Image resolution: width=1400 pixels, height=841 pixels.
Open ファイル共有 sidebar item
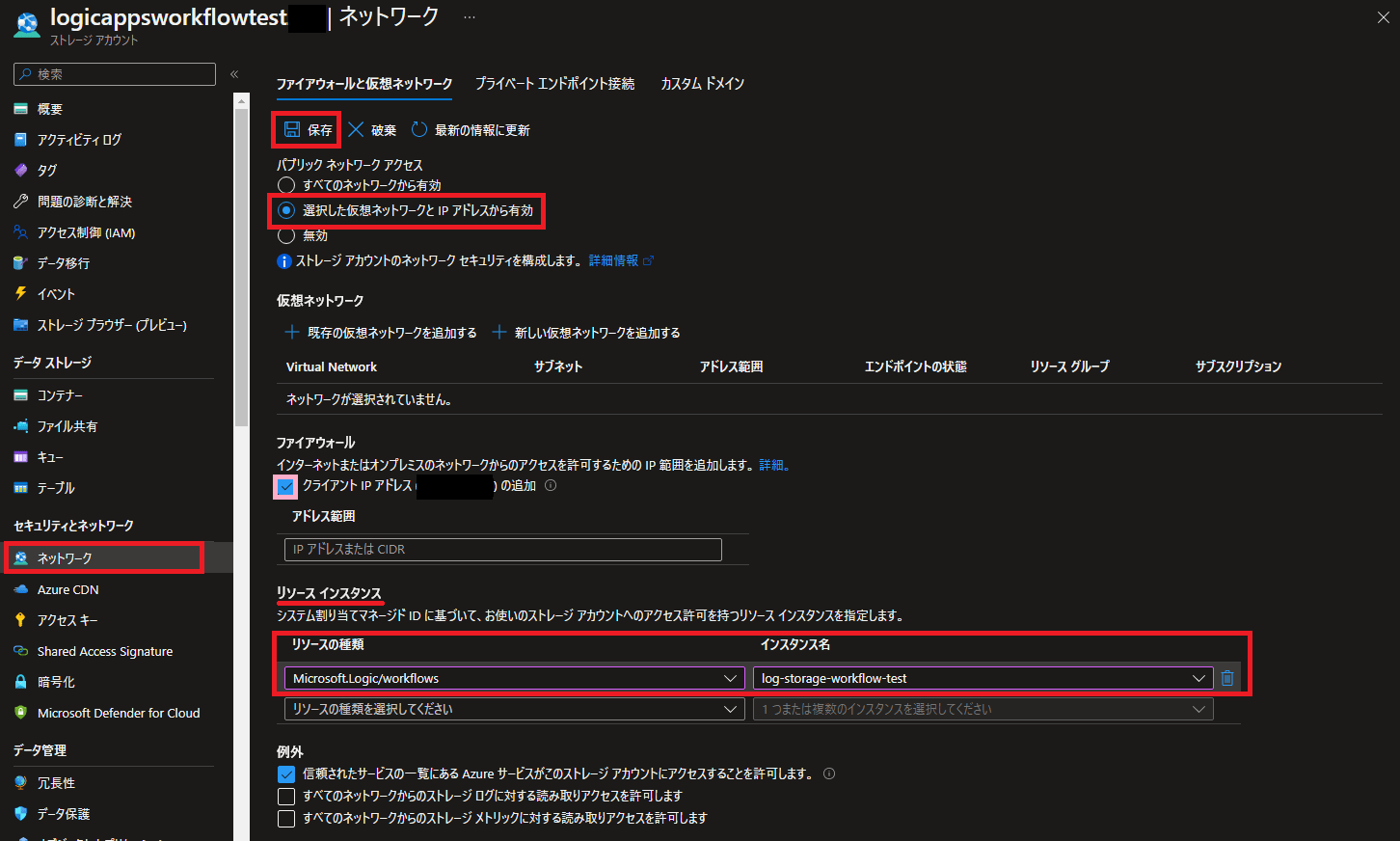[x=67, y=426]
